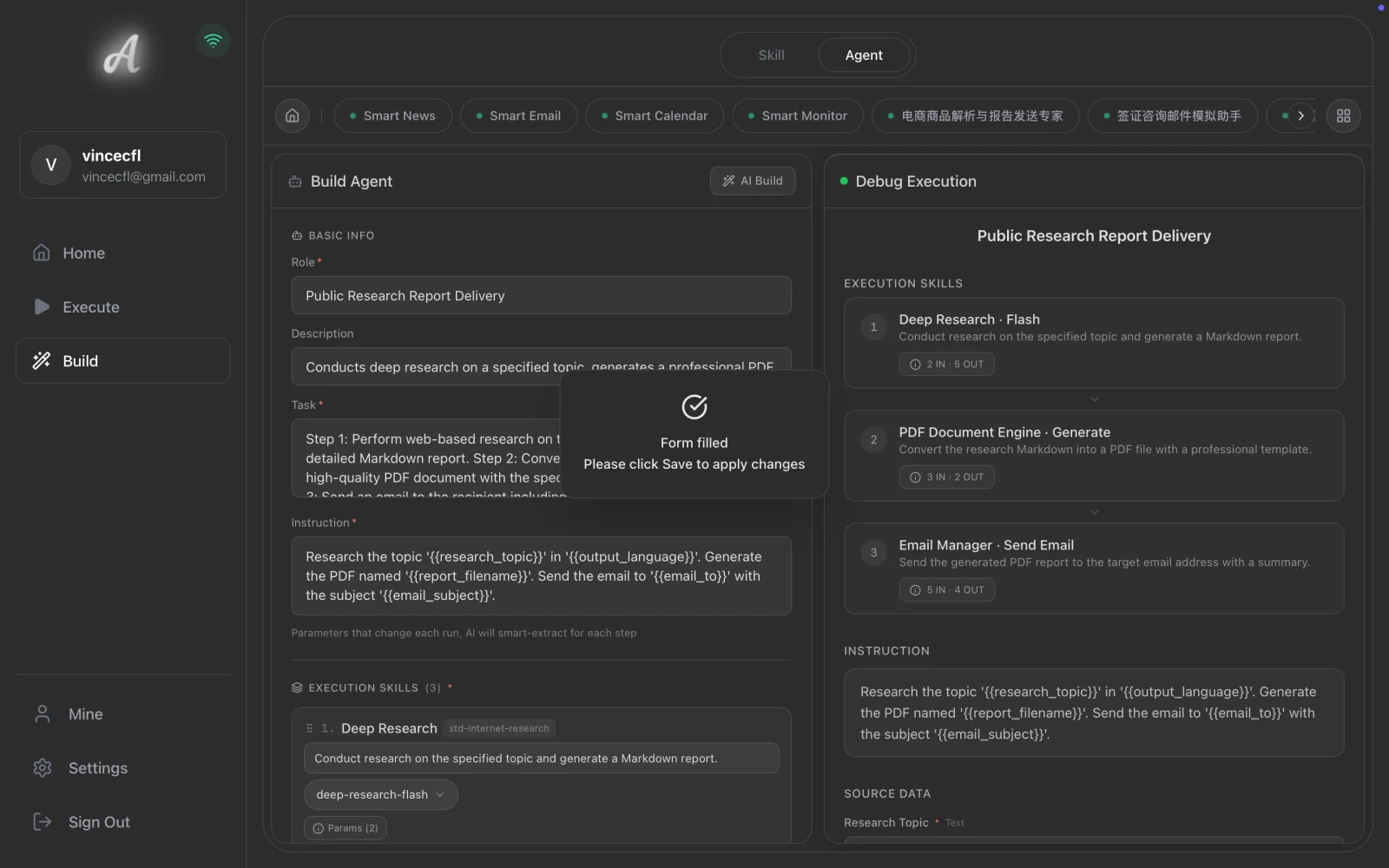Click the user avatar with letter V
Image resolution: width=1389 pixels, height=868 pixels.
click(x=51, y=165)
